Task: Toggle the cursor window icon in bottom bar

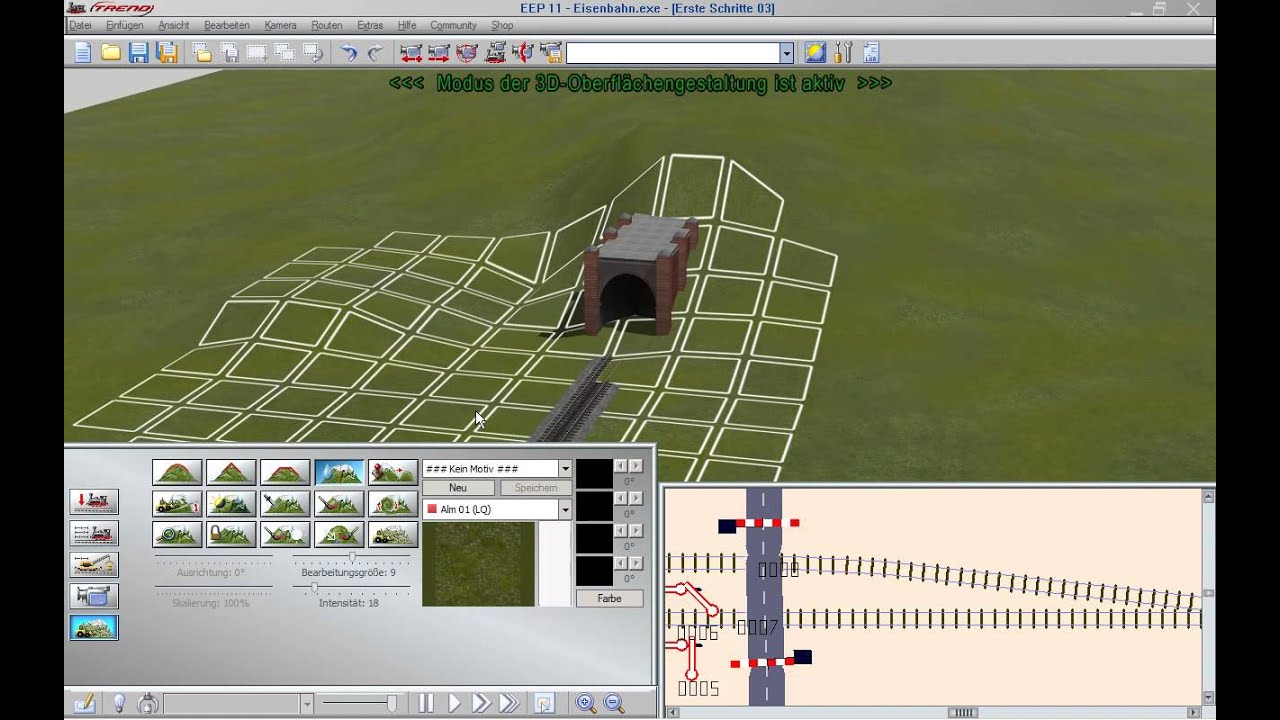Action: 544,703
